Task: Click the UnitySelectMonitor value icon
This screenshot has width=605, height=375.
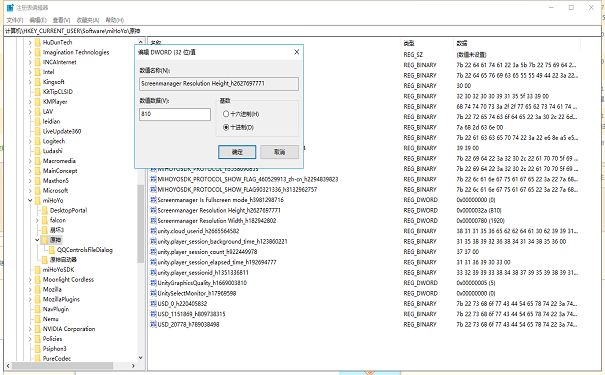Action: coord(153,293)
